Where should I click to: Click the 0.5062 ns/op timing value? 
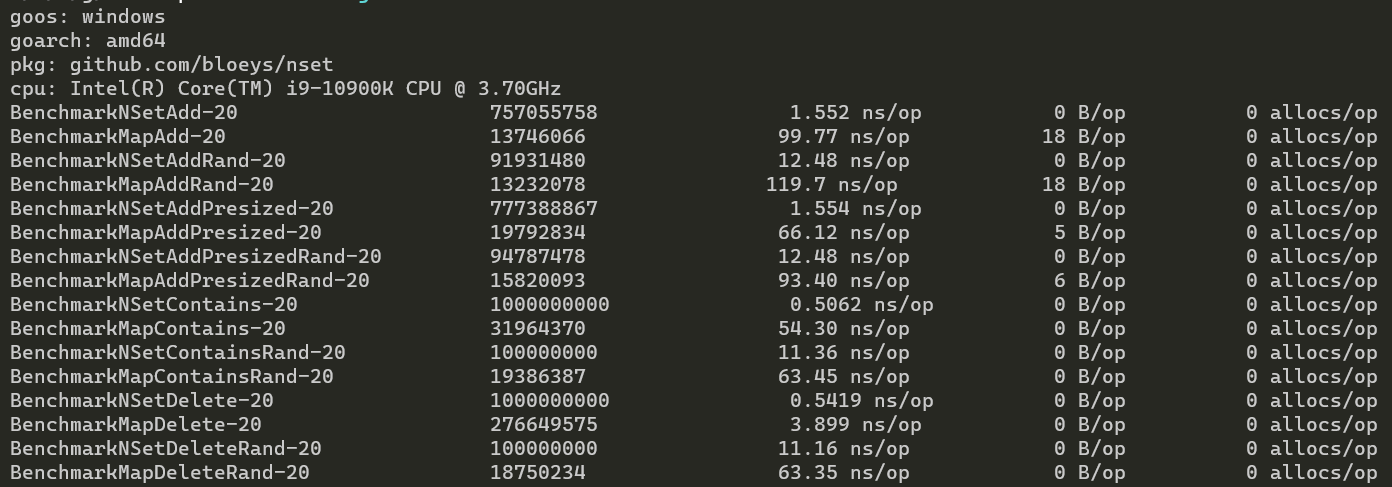[x=861, y=305]
